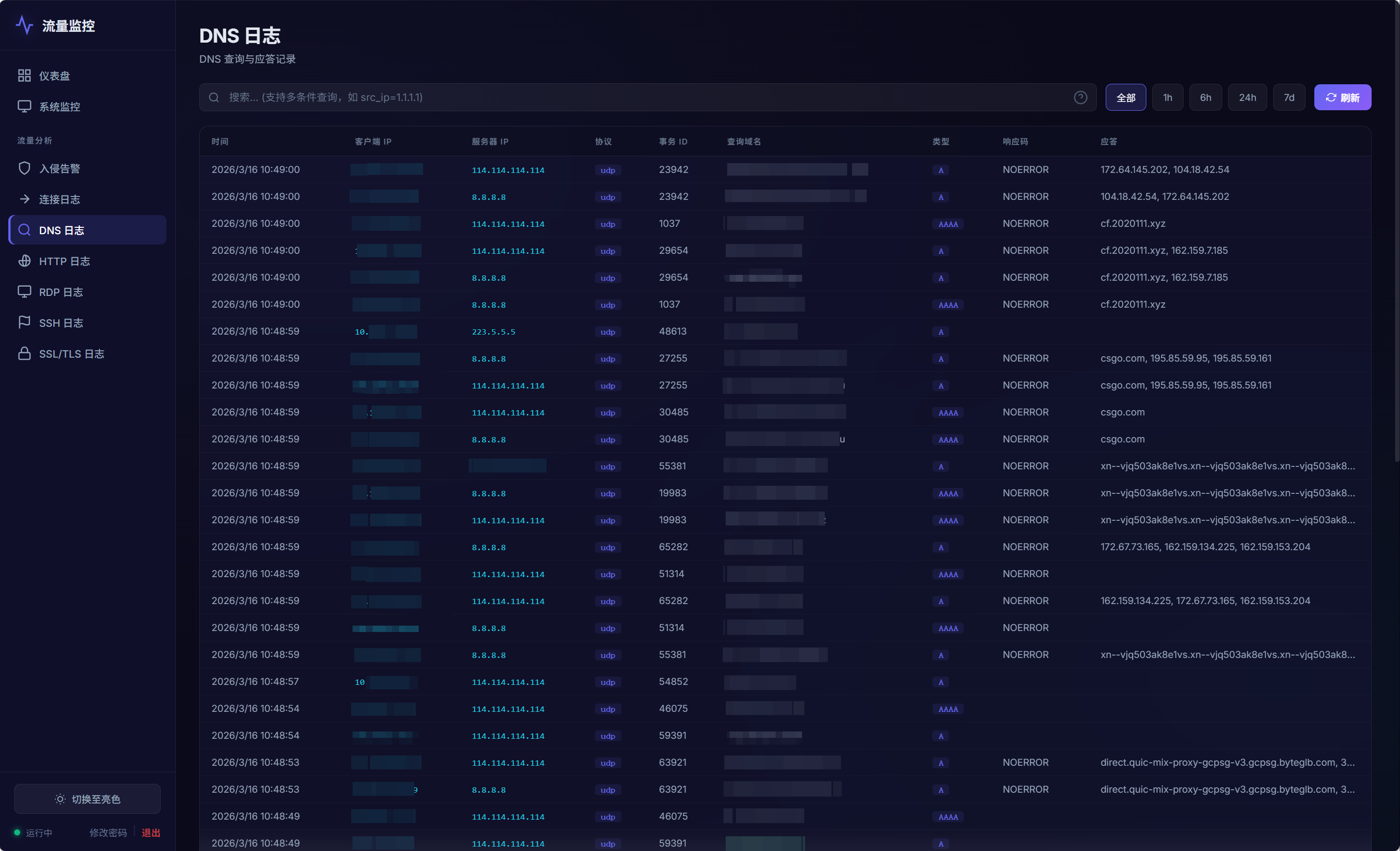The height and width of the screenshot is (851, 1400).
Task: Click the search help question-mark icon
Action: [1080, 97]
